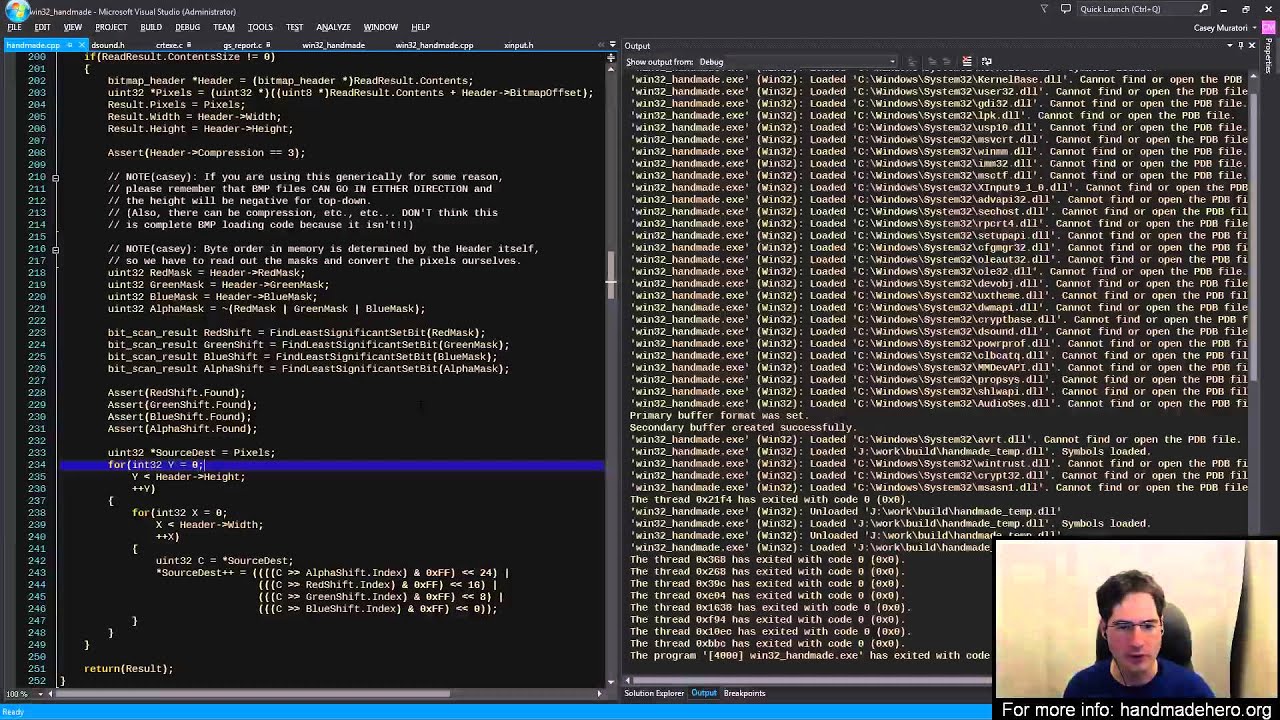1280x720 pixels.
Task: Click the editor scroll down arrow
Action: tap(610, 681)
